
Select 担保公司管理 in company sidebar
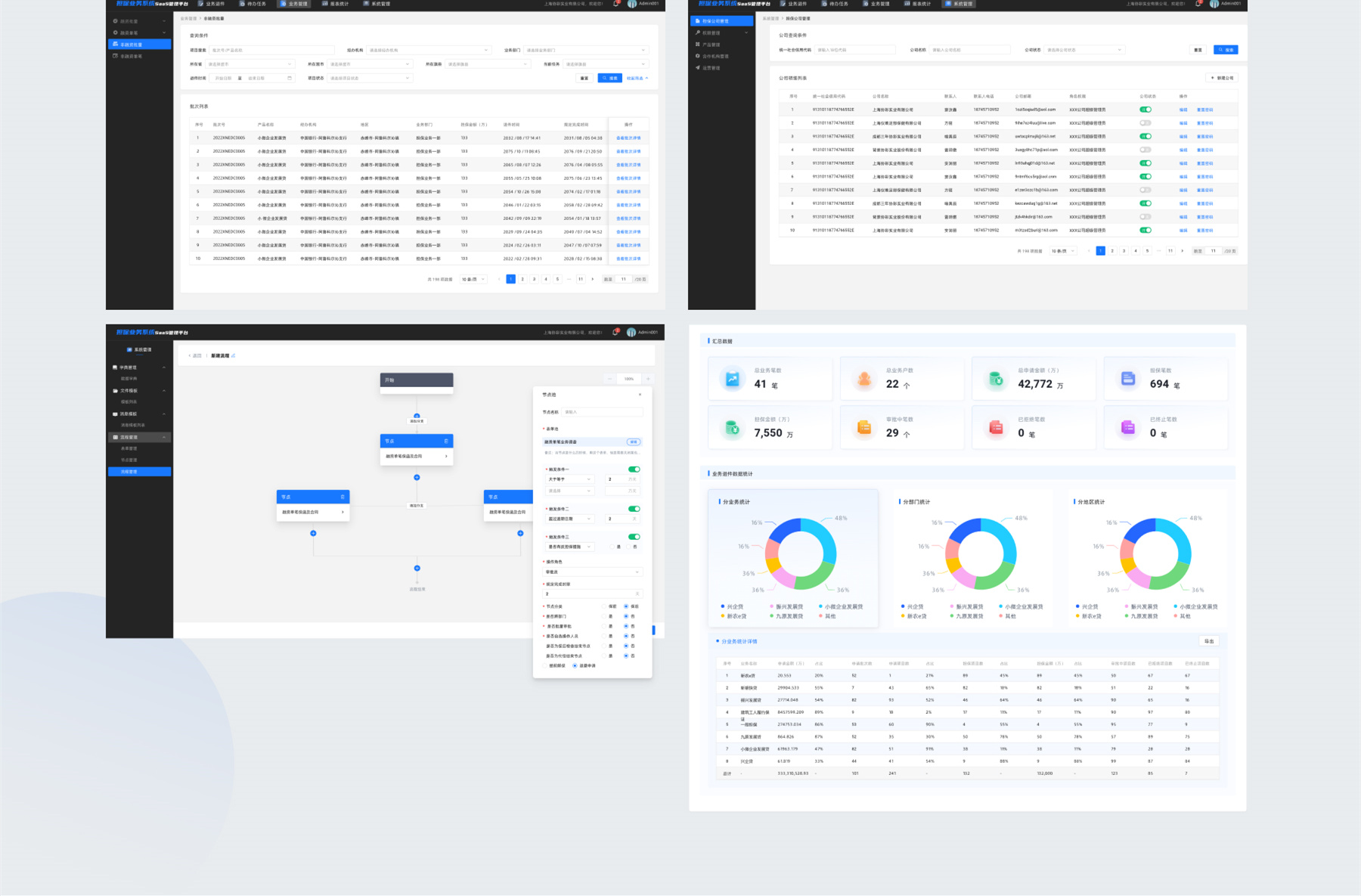click(x=722, y=21)
